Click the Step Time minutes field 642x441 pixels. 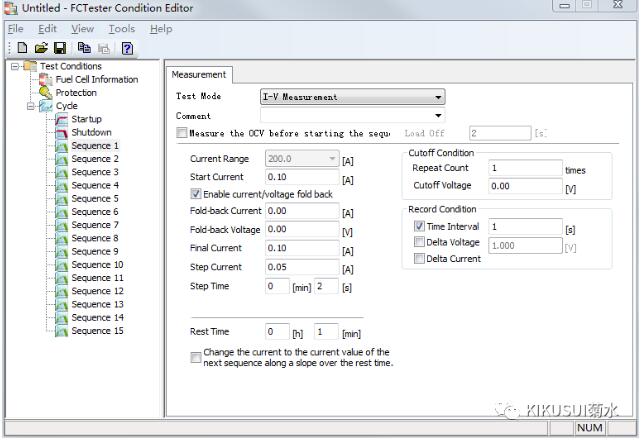tap(277, 286)
